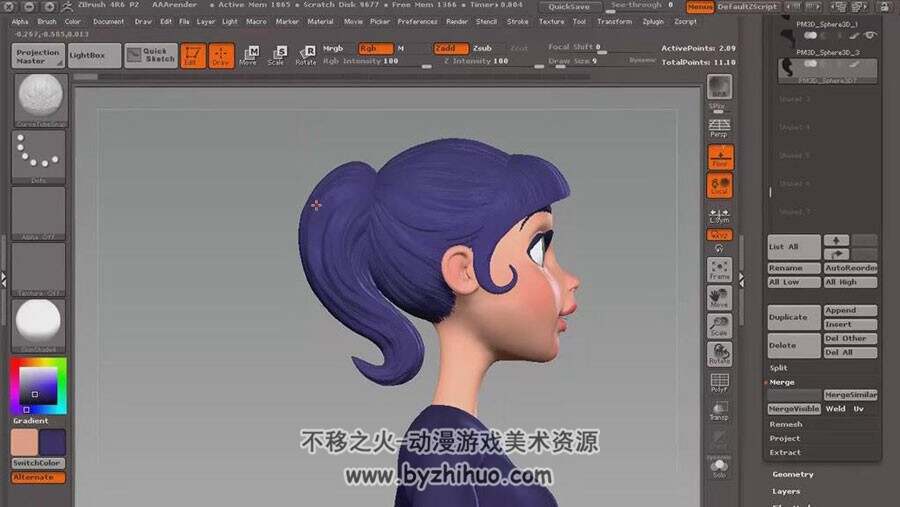
Task: Select the purple main color swatch
Action: point(53,442)
